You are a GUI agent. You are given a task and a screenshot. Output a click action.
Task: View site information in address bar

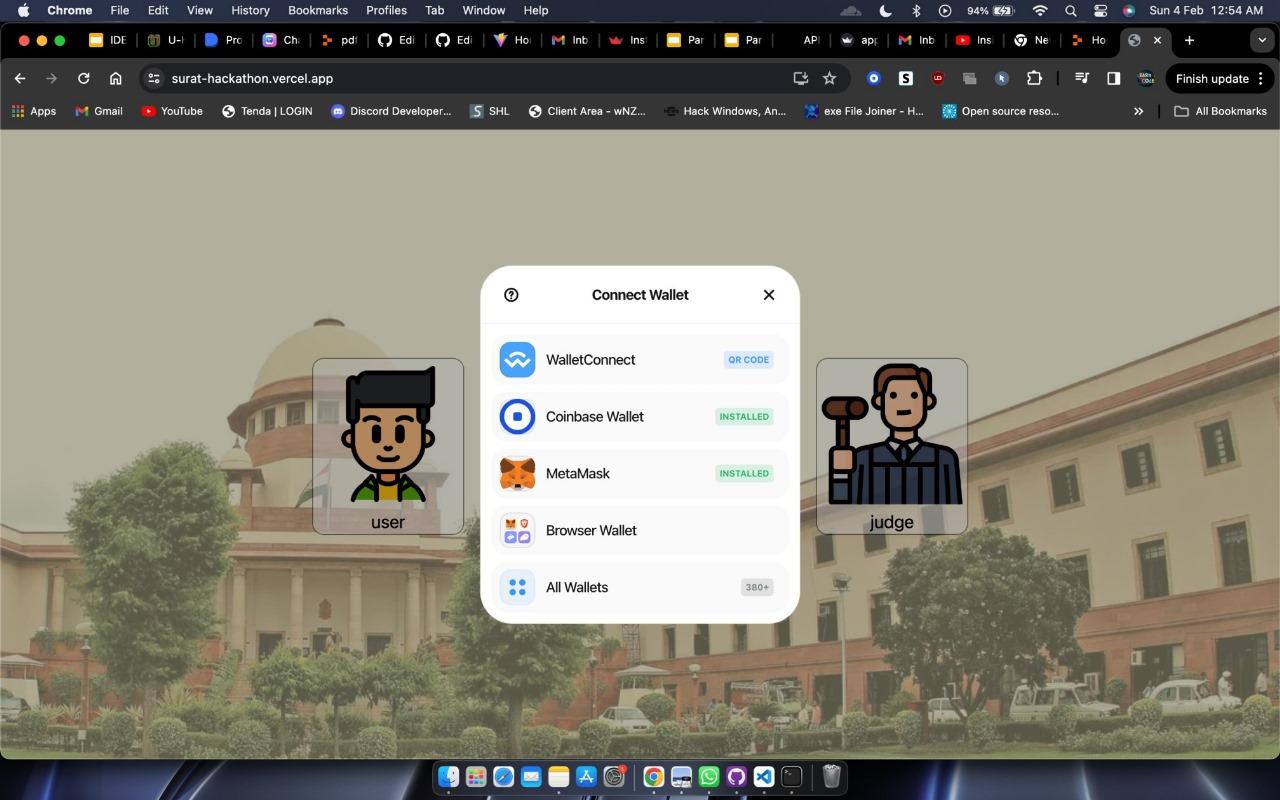click(x=153, y=78)
